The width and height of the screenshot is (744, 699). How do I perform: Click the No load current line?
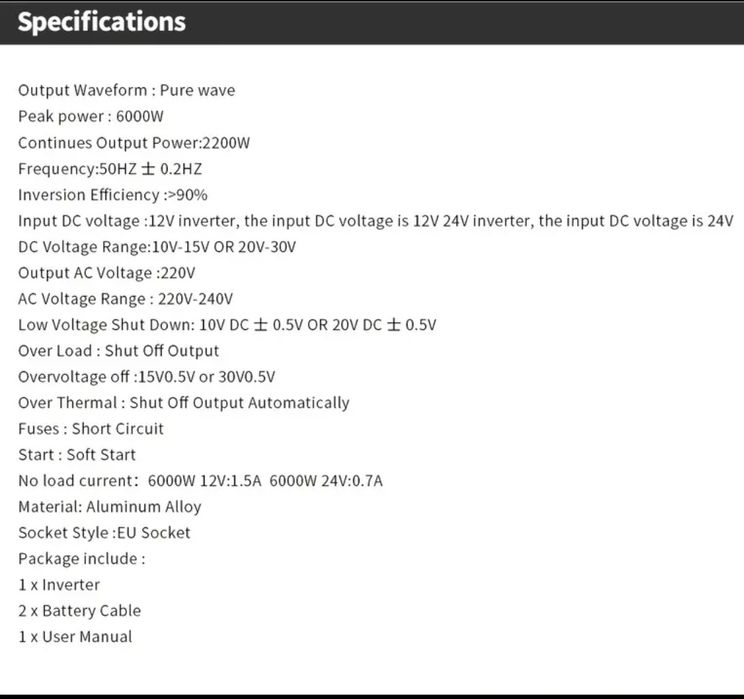(x=200, y=481)
